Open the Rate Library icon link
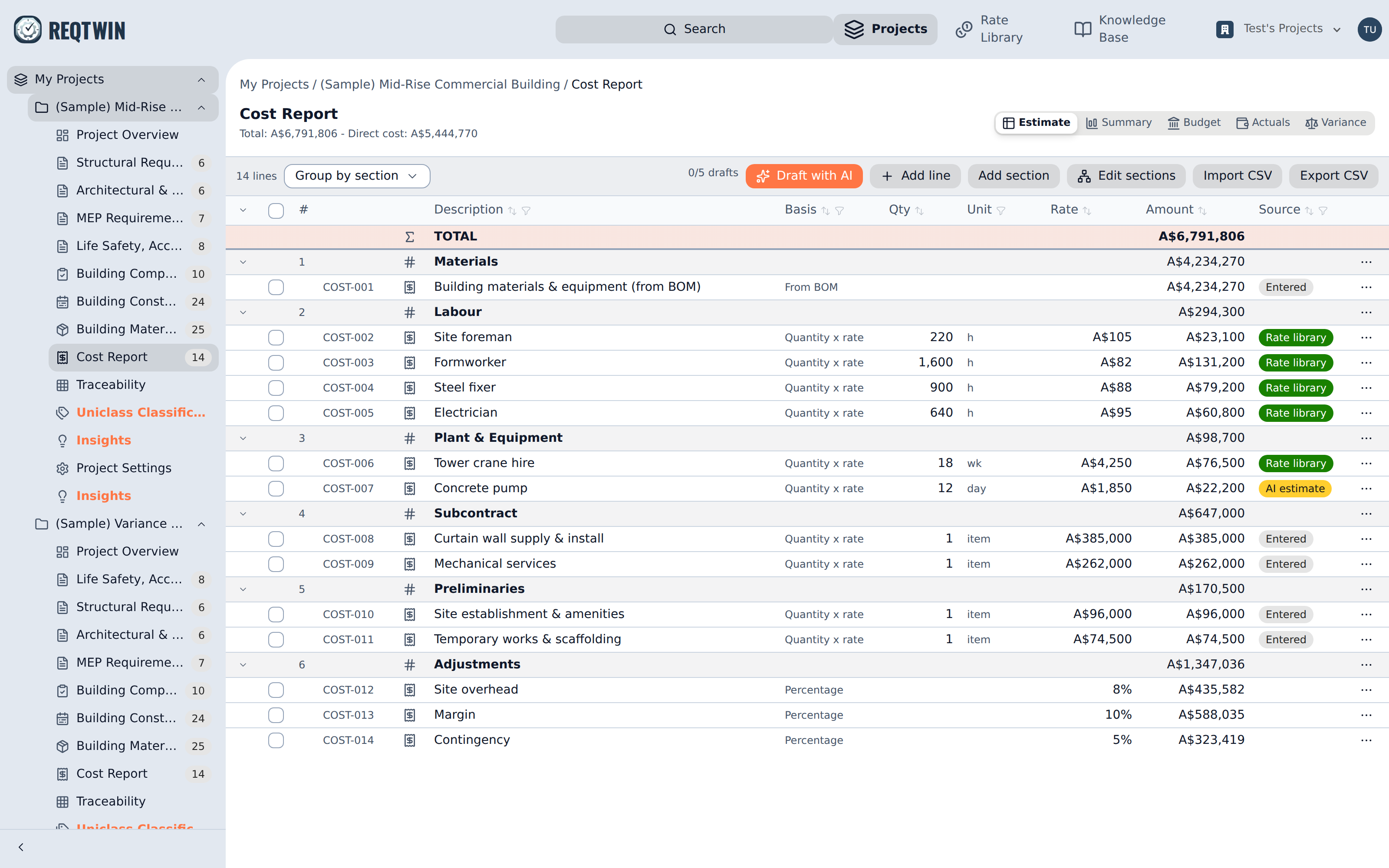Image resolution: width=1389 pixels, height=868 pixels. pyautogui.click(x=964, y=29)
